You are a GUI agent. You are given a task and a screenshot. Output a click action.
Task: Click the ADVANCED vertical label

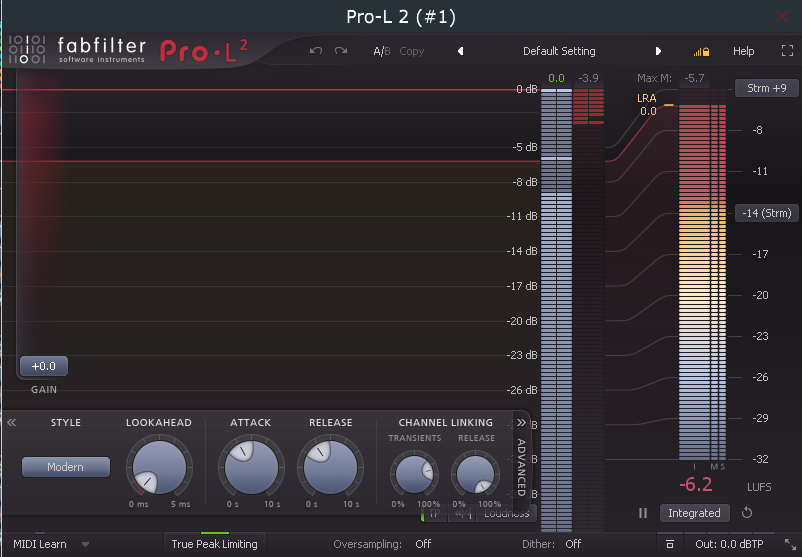[x=521, y=467]
